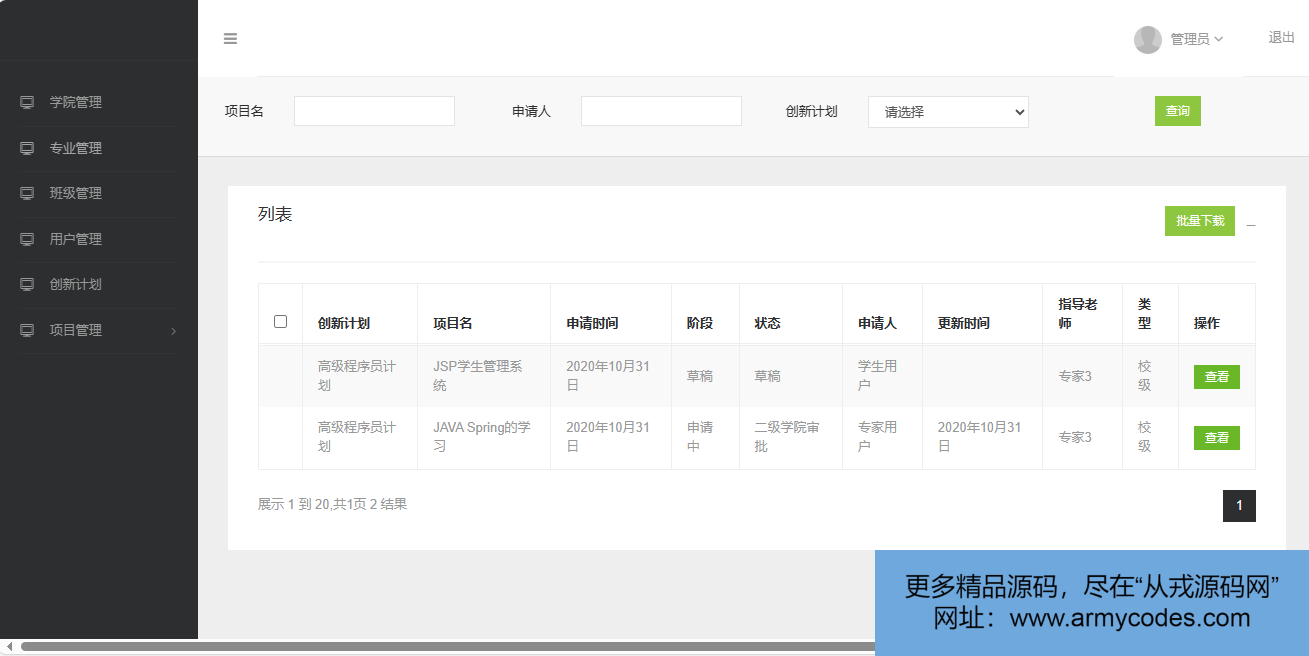This screenshot has width=1309, height=656.
Task: Open 项目管理 in the sidebar
Action: (76, 330)
